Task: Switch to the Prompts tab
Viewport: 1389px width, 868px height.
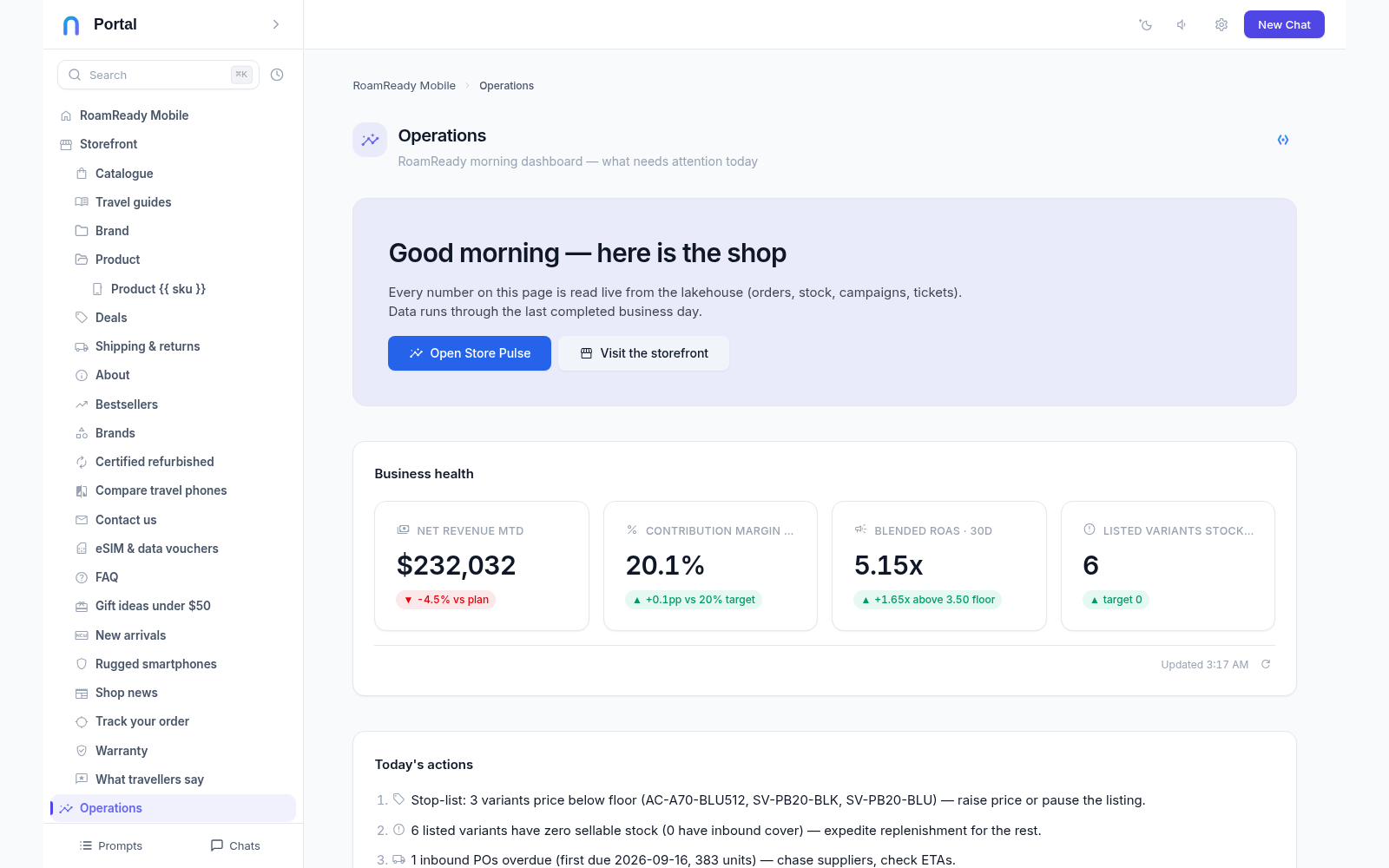Action: 110,845
